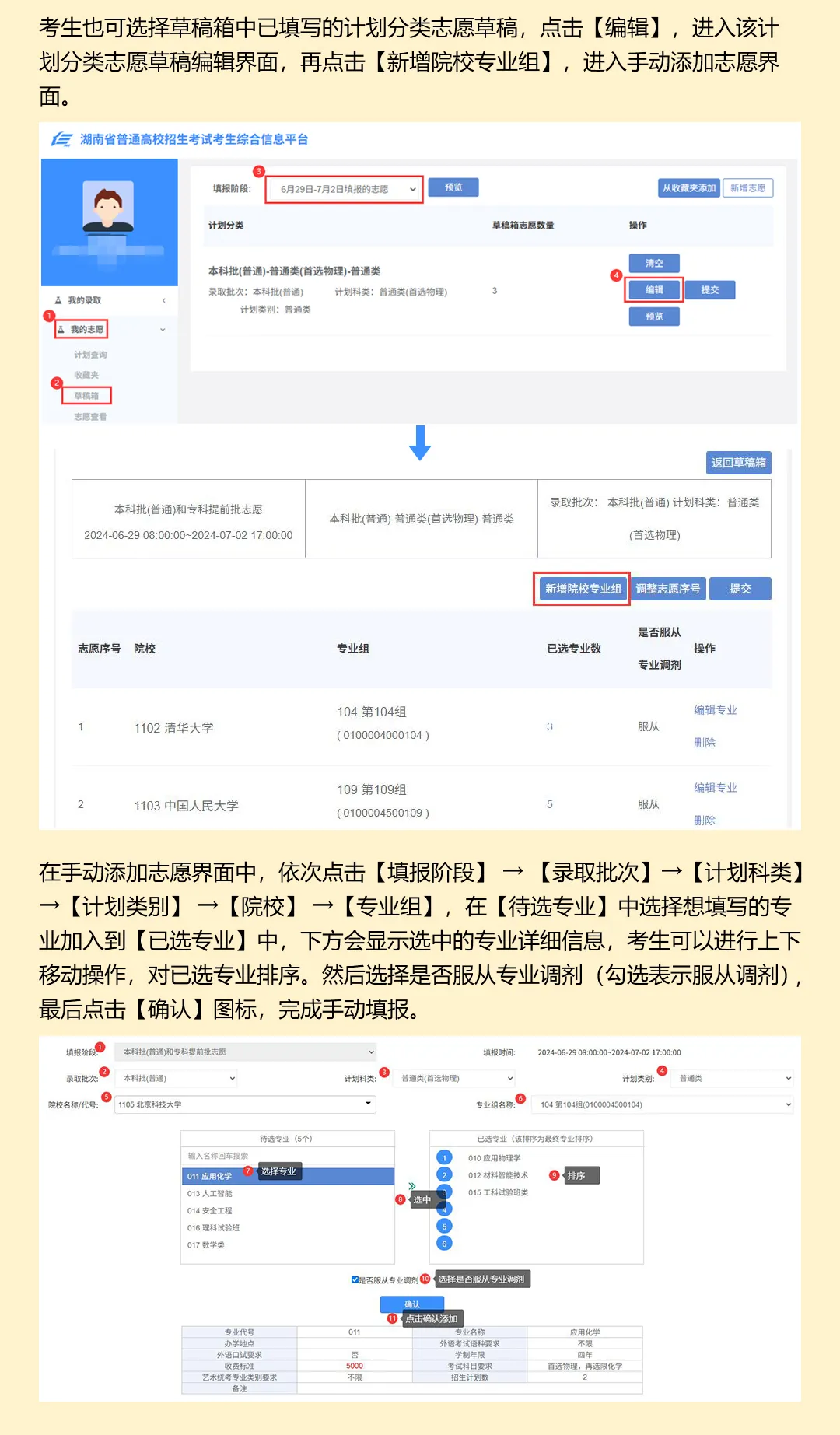
Task: Click the 我的录取 person icon
Action: [58, 300]
